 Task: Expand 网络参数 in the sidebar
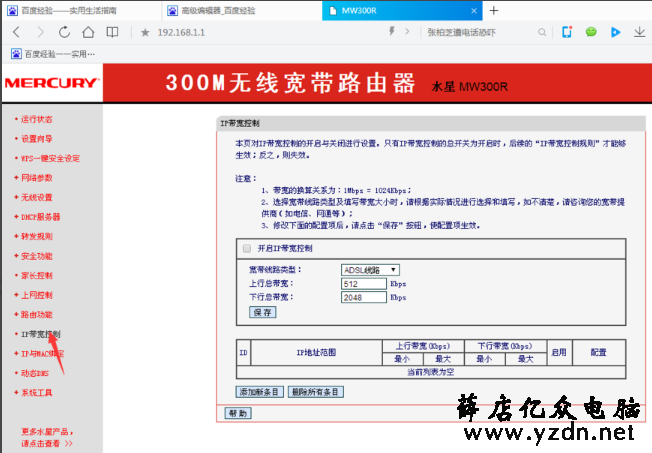click(37, 178)
